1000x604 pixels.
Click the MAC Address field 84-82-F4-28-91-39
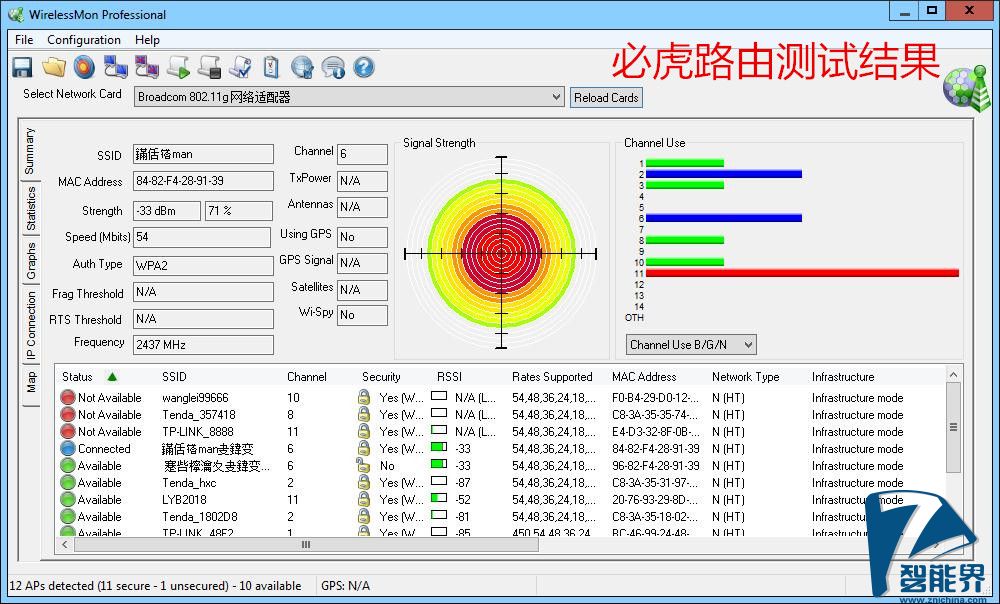[203, 181]
